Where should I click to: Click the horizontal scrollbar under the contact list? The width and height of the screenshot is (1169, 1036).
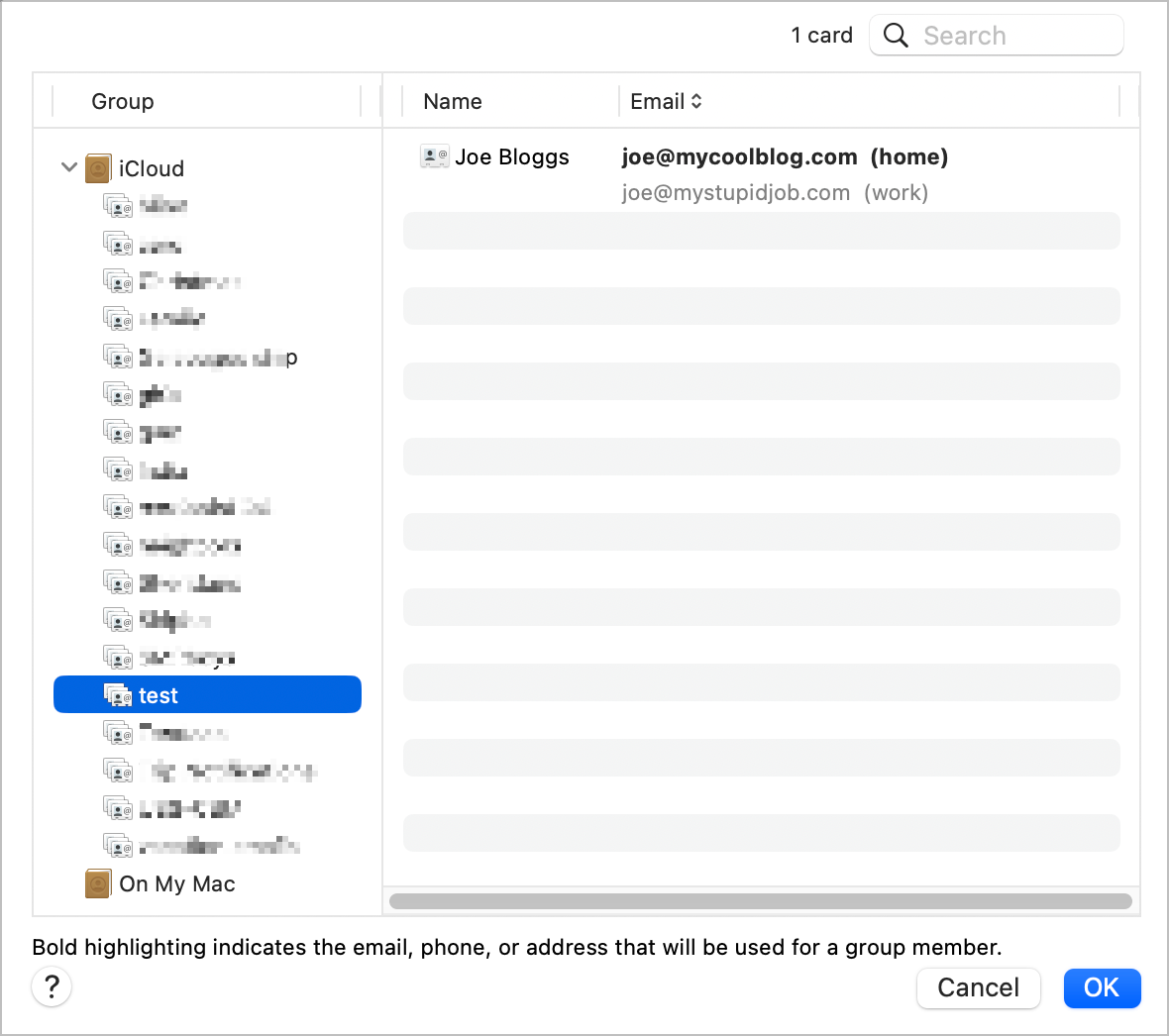pos(760,901)
